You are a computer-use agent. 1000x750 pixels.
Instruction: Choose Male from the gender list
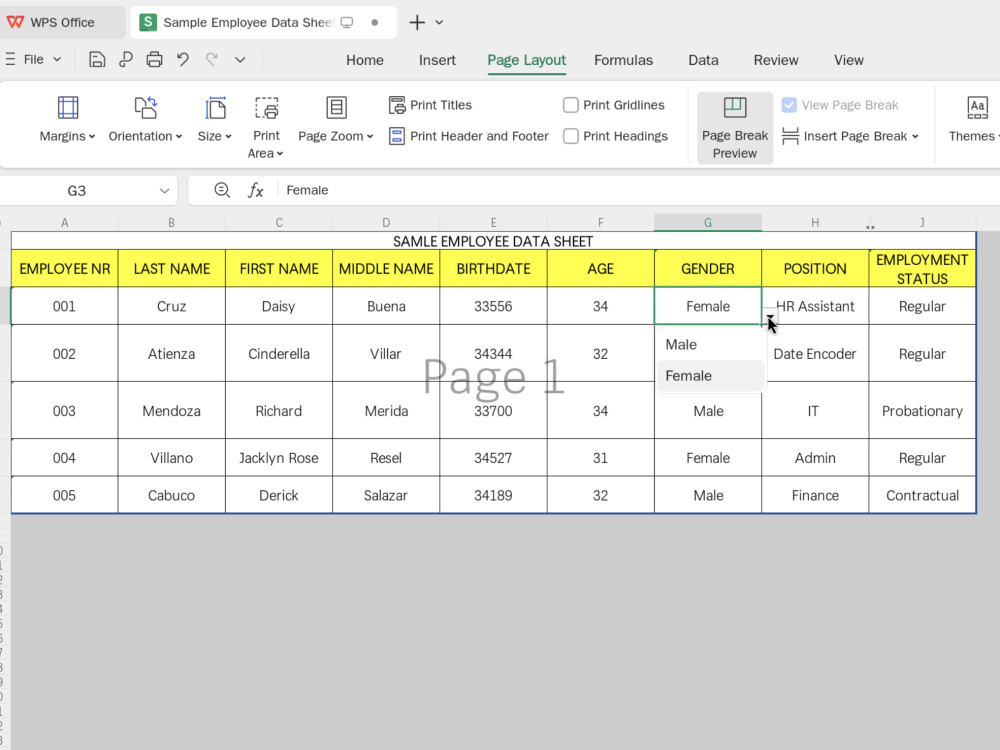click(710, 344)
